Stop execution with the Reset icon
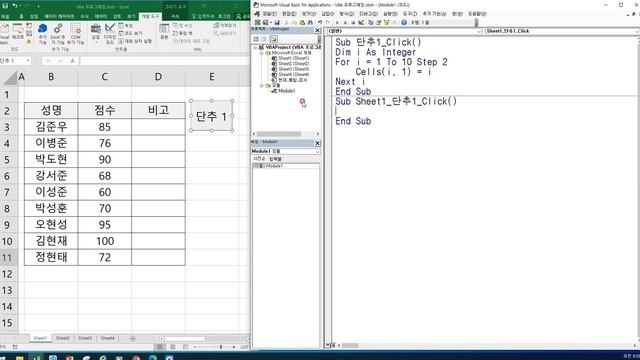640x360 pixels. pyautogui.click(x=353, y=22)
